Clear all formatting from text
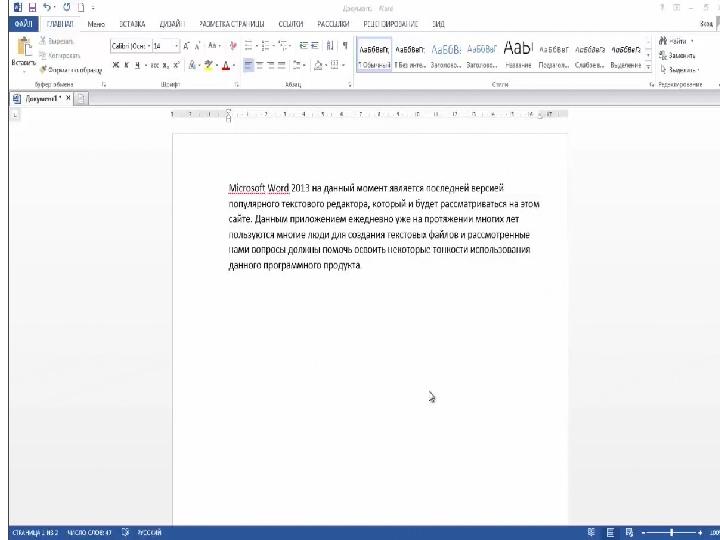 (x=233, y=46)
